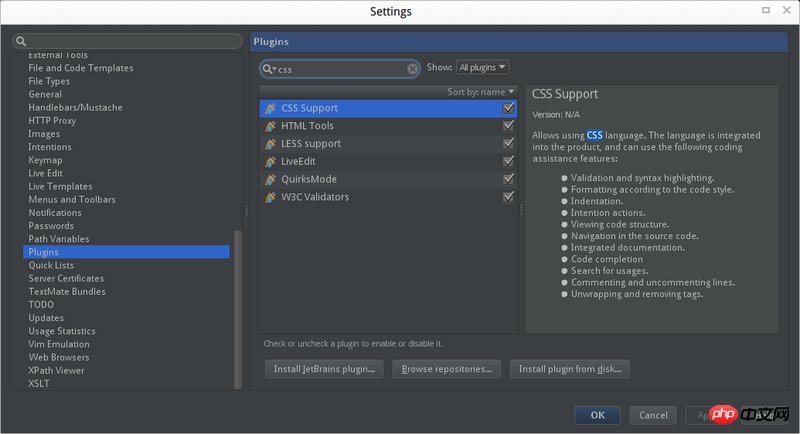Viewport: 800px width, 434px height.
Task: Select Images in settings list
Action: tap(44, 134)
